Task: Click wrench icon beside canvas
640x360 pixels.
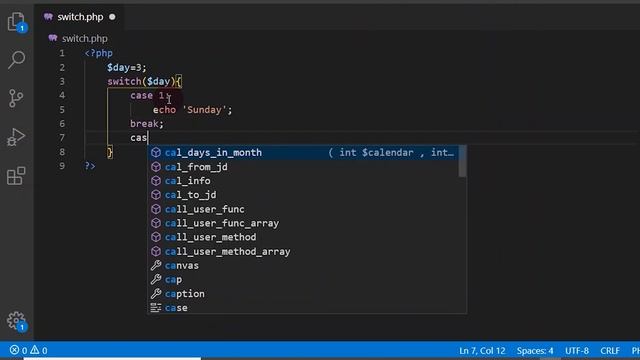Action: tap(156, 266)
